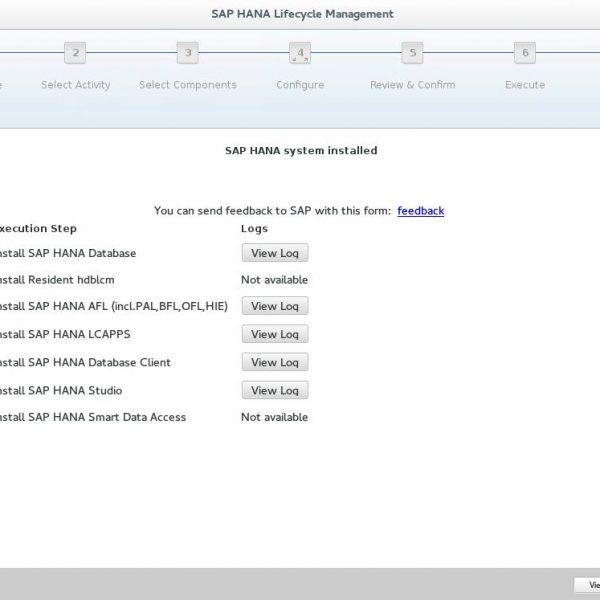
Task: View log for SAP HANA AFL install
Action: [x=274, y=307]
